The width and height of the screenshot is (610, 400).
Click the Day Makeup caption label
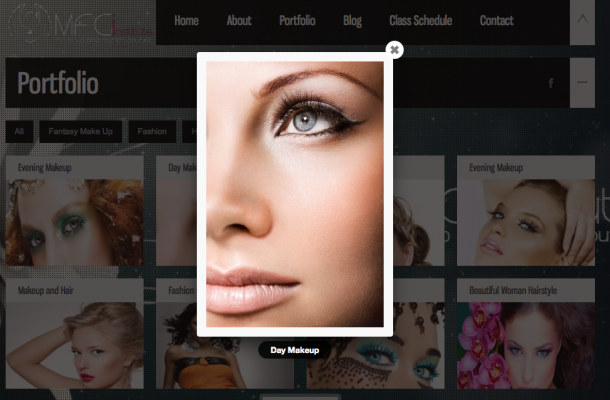point(295,350)
